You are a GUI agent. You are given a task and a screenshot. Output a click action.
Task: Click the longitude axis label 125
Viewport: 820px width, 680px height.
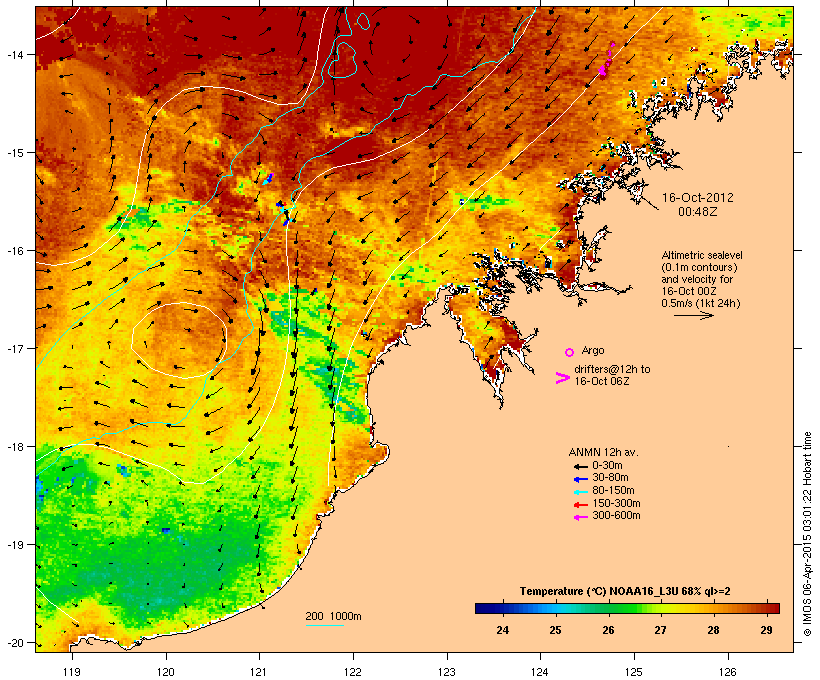[x=634, y=672]
